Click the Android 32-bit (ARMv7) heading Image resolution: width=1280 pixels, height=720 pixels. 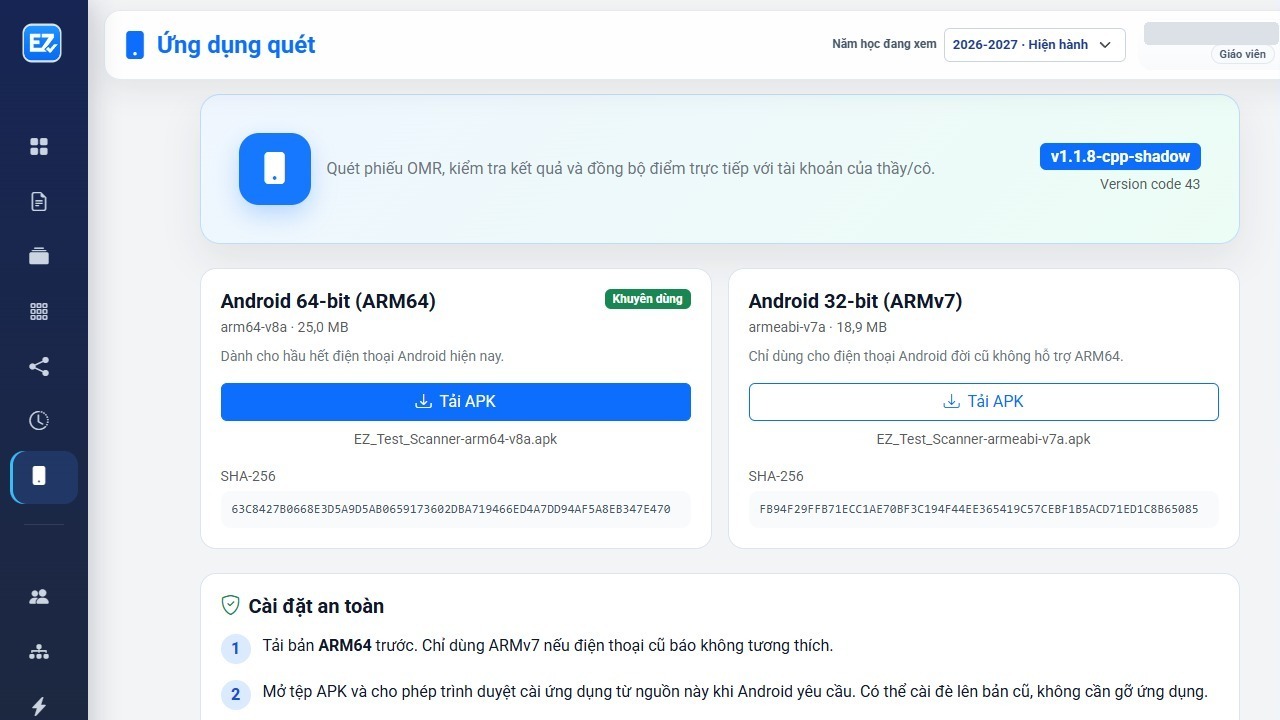[855, 301]
